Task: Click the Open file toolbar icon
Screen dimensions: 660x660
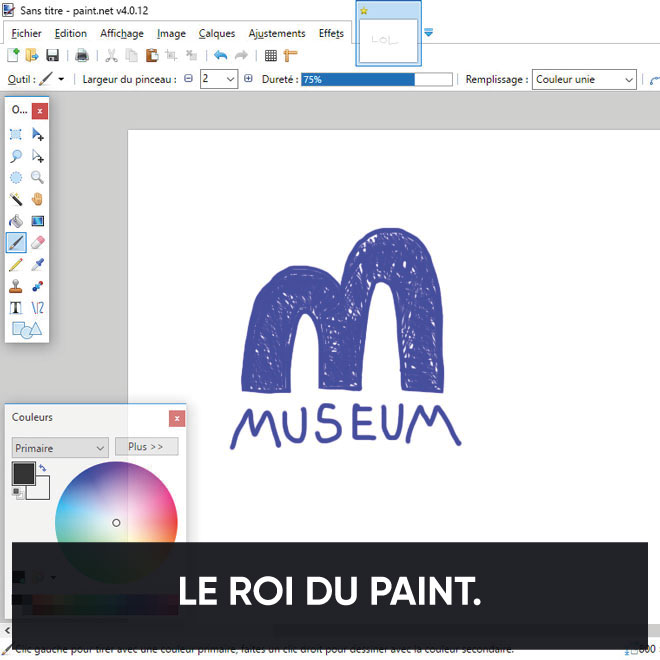Action: pyautogui.click(x=32, y=55)
